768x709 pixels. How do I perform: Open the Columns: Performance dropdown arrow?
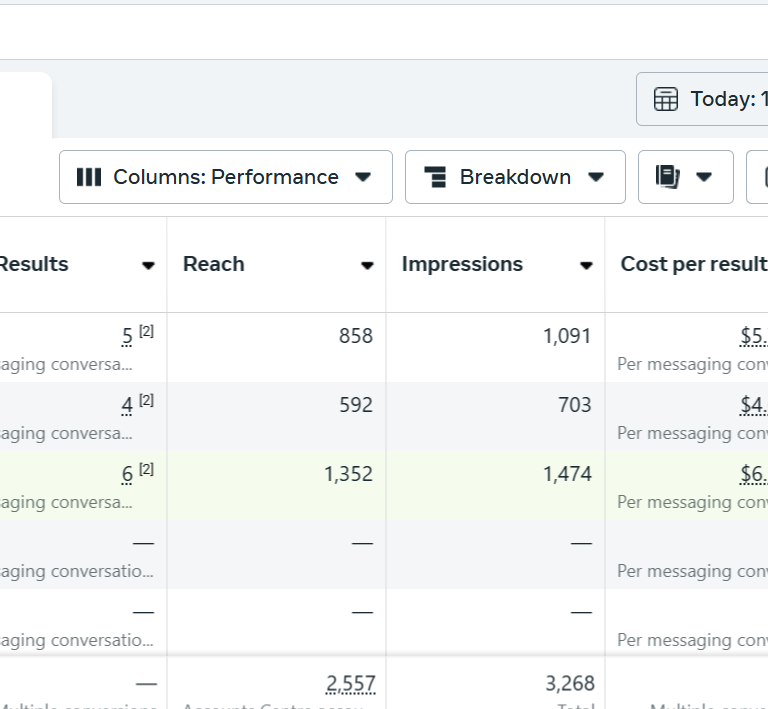[x=363, y=177]
